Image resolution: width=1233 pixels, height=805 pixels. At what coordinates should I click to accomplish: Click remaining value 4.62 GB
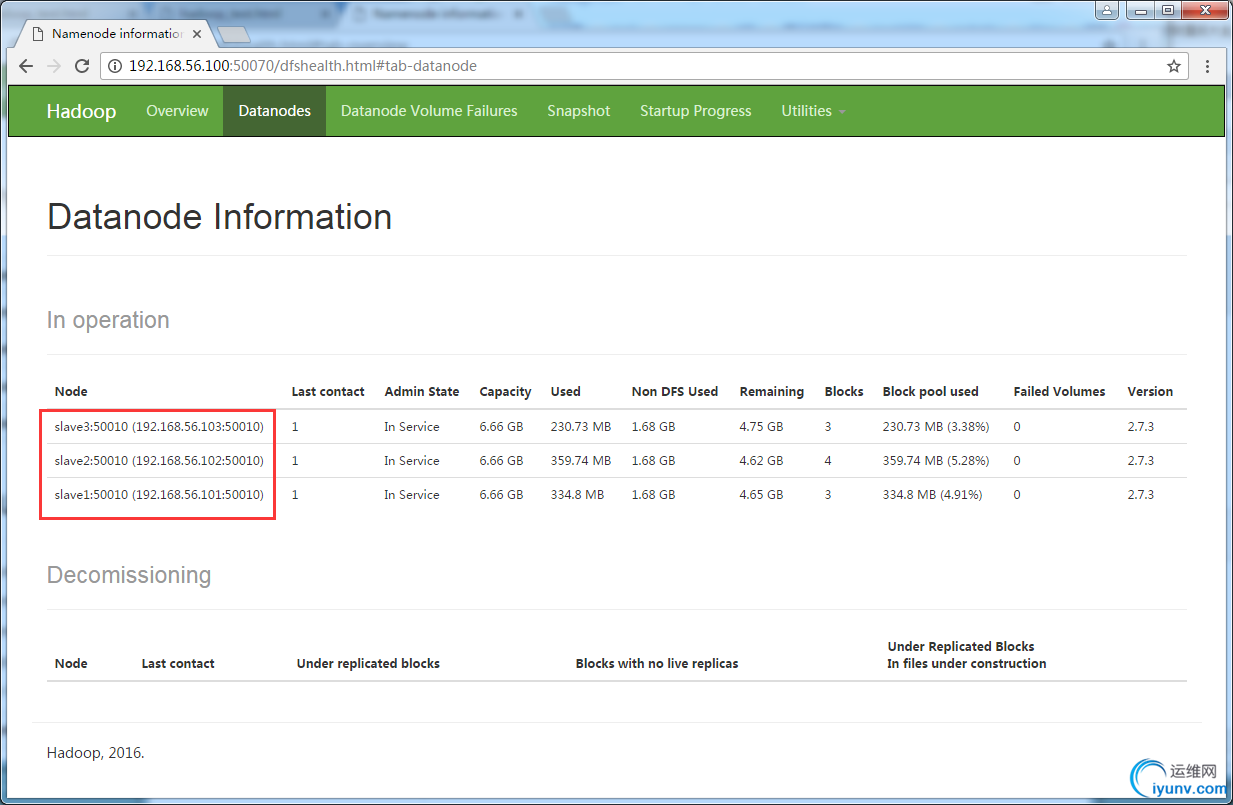pos(761,461)
